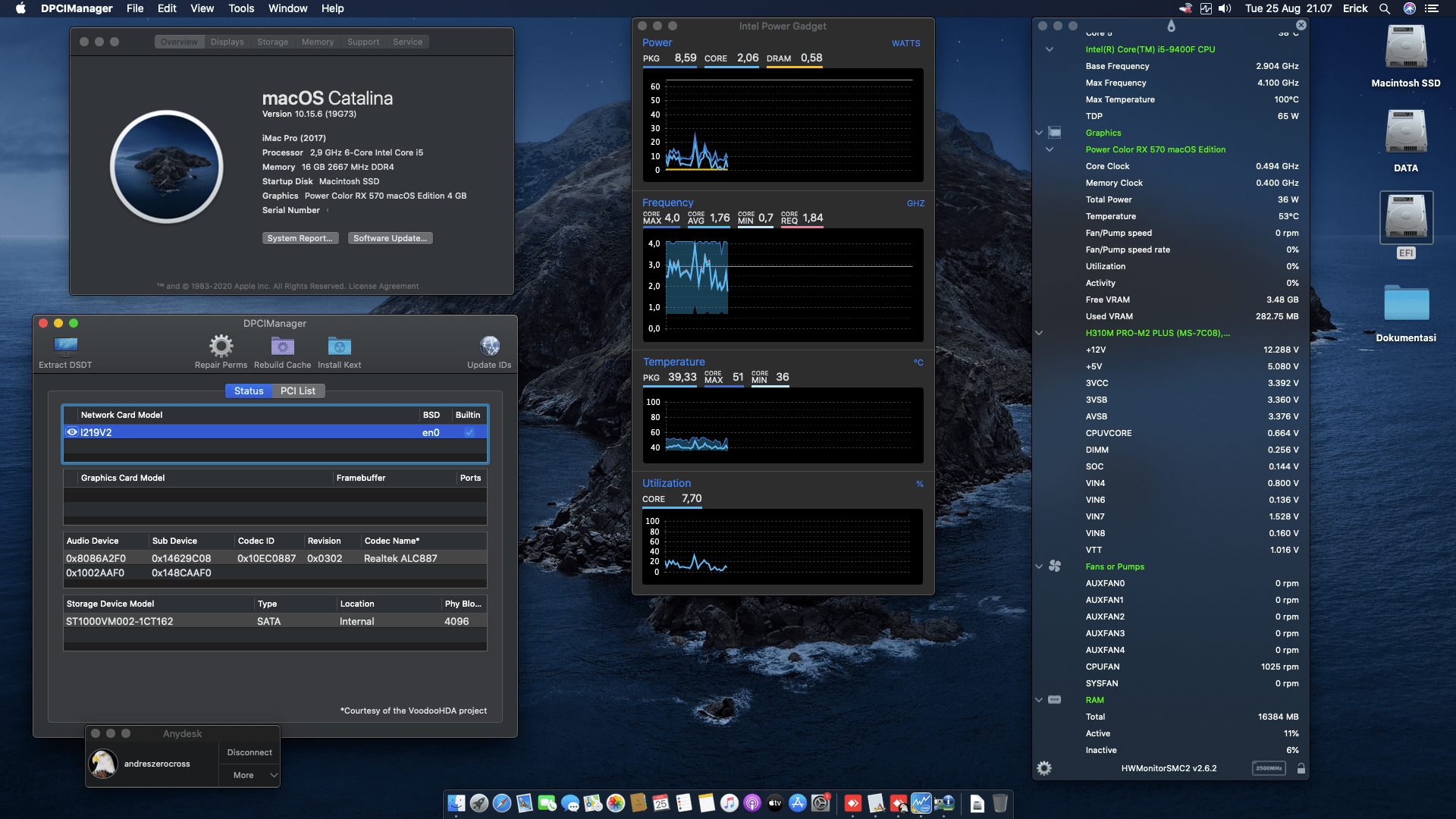Click the 2500MHz frequency control in HWMonitorSMC2
This screenshot has height=819, width=1456.
click(1268, 767)
